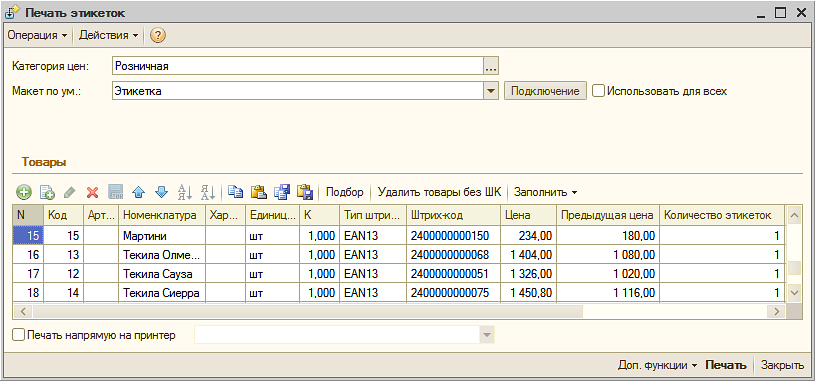Image resolution: width=815 pixels, height=381 pixels.
Task: Click the Copy row icon in the toolbar
Action: [47, 192]
